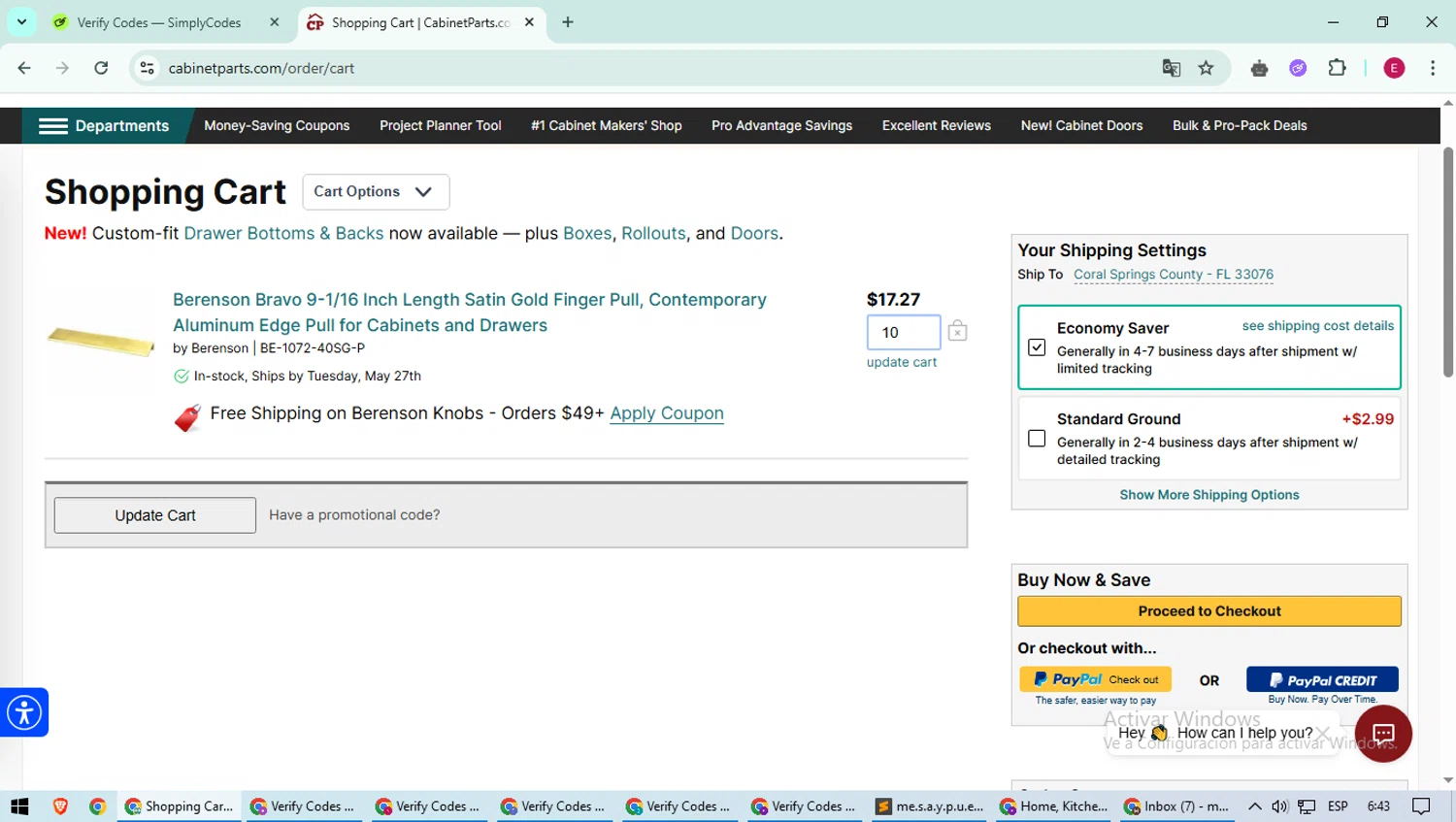Click the Update Cart button
This screenshot has height=822, width=1456.
pos(155,515)
